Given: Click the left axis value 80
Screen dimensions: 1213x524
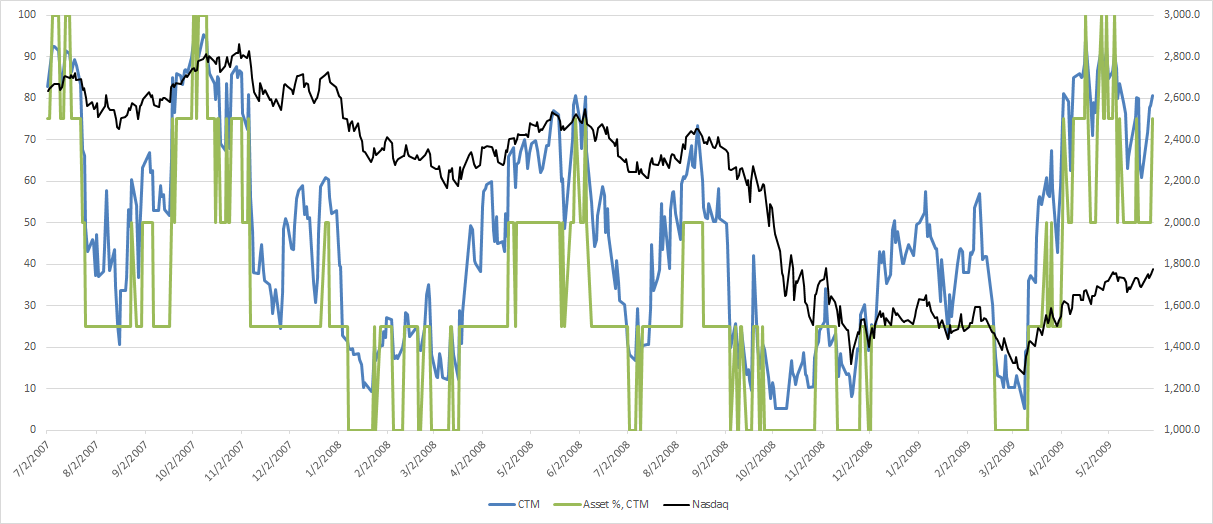Looking at the screenshot, I should coord(31,98).
